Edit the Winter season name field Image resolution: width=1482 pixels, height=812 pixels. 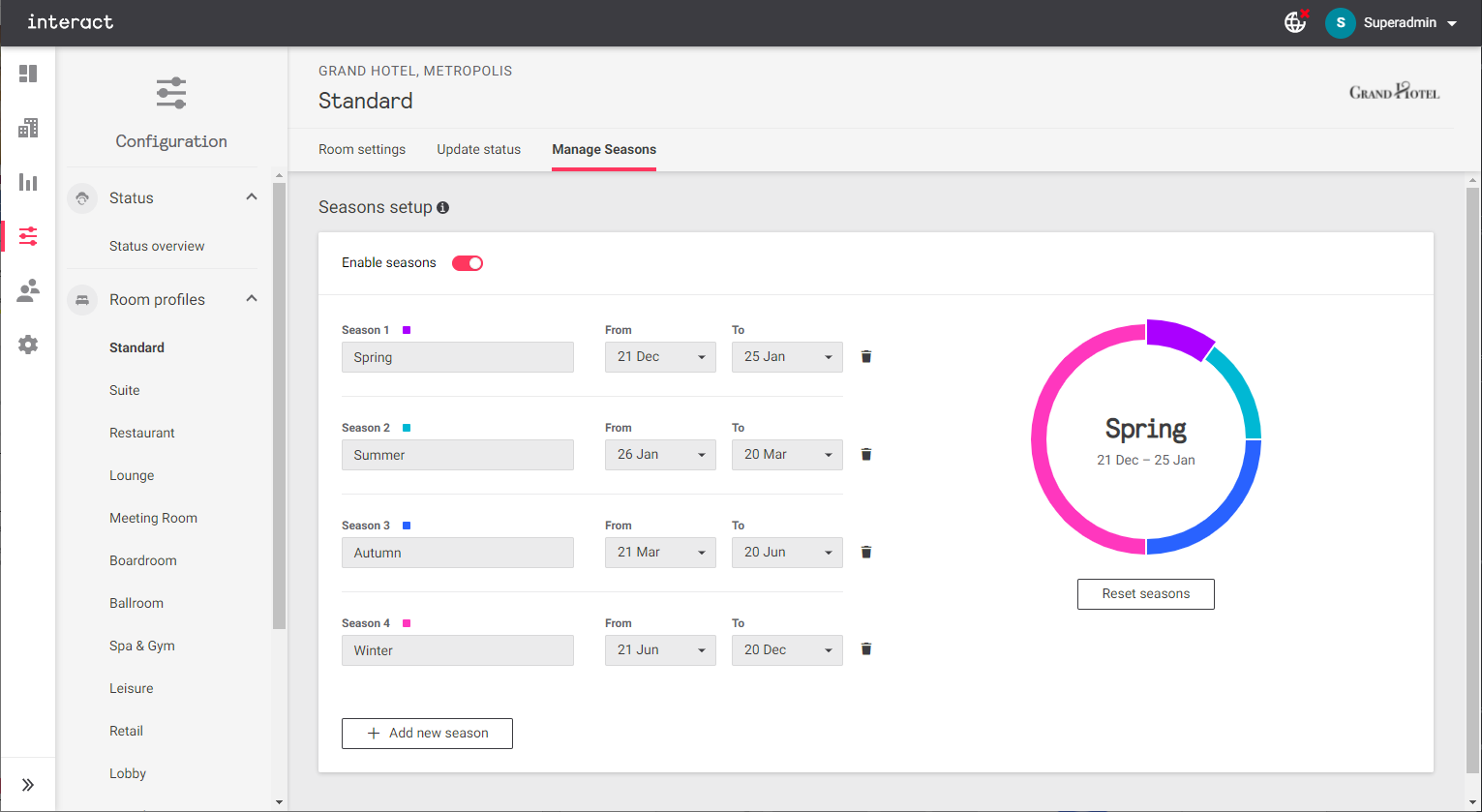click(458, 650)
